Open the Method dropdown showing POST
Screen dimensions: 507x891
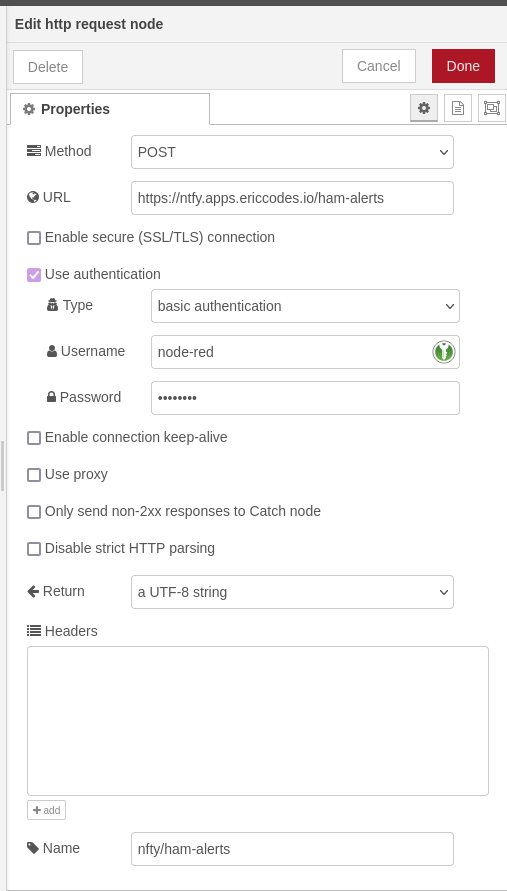tap(292, 152)
